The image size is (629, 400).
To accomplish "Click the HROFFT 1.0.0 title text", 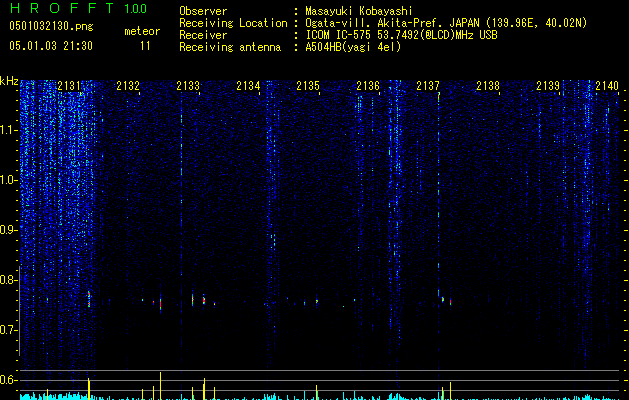I will pos(78,8).
